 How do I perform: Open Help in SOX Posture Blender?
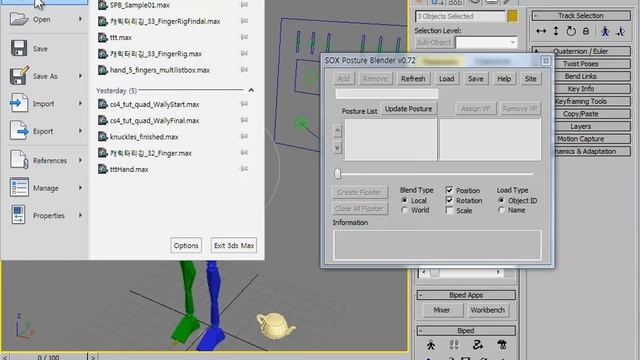(504, 79)
